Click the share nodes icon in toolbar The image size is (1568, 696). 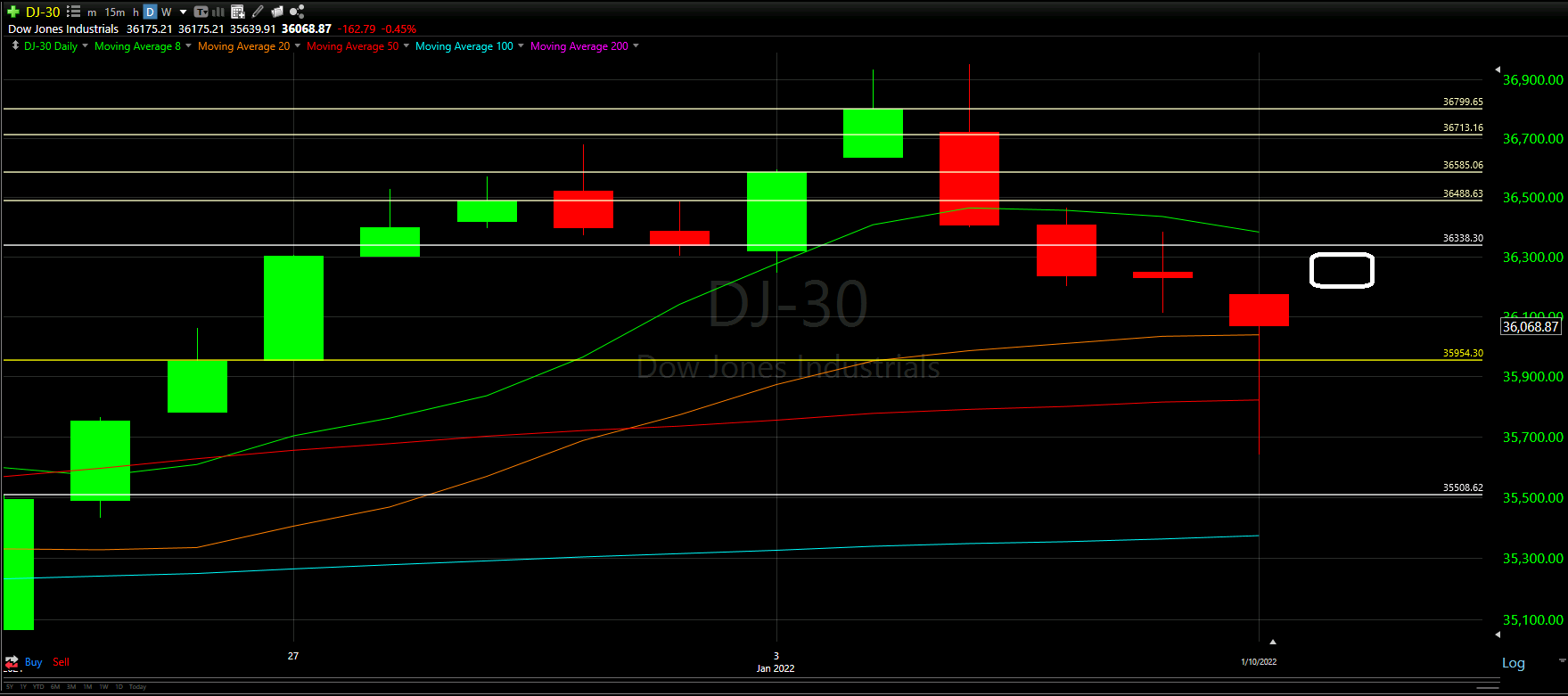297,12
